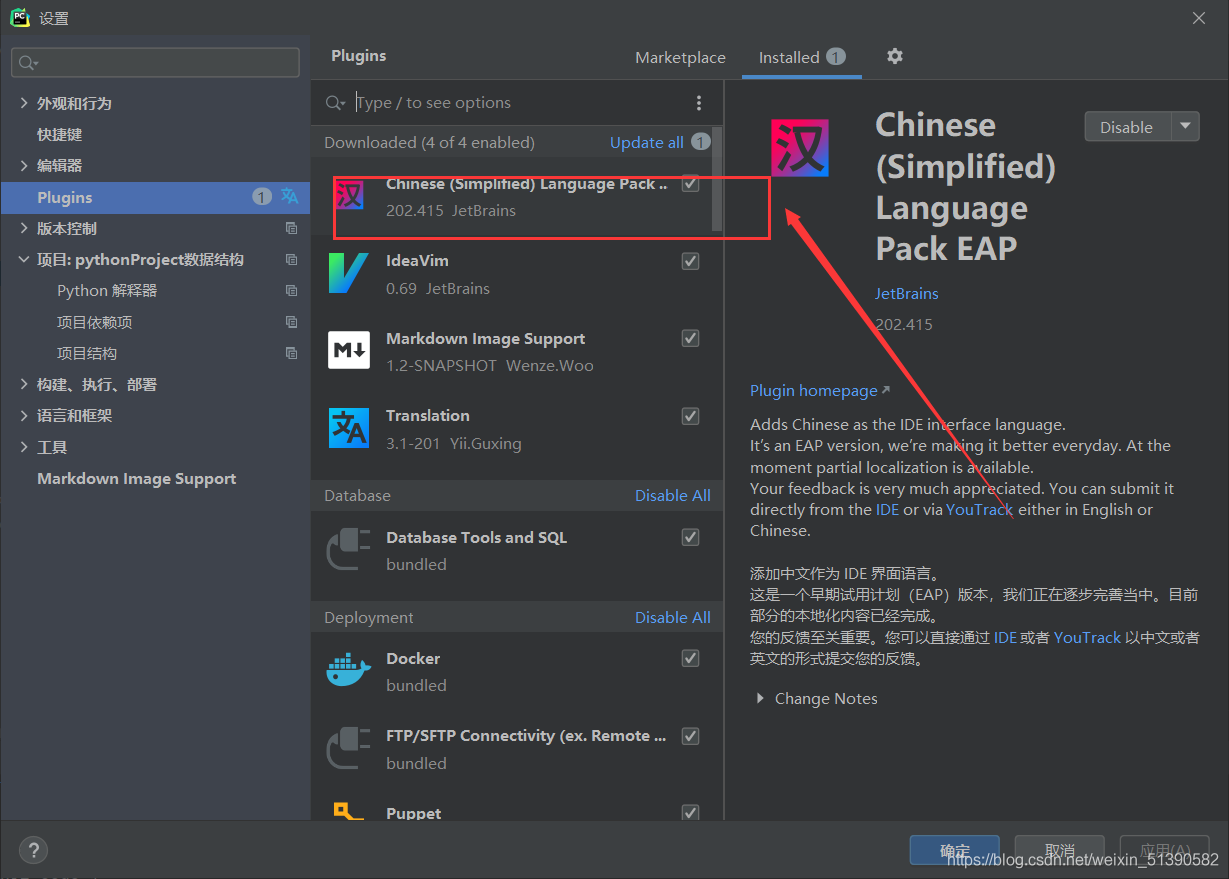Click the Disable button for Chinese pack
This screenshot has width=1229, height=879.
coord(1127,126)
